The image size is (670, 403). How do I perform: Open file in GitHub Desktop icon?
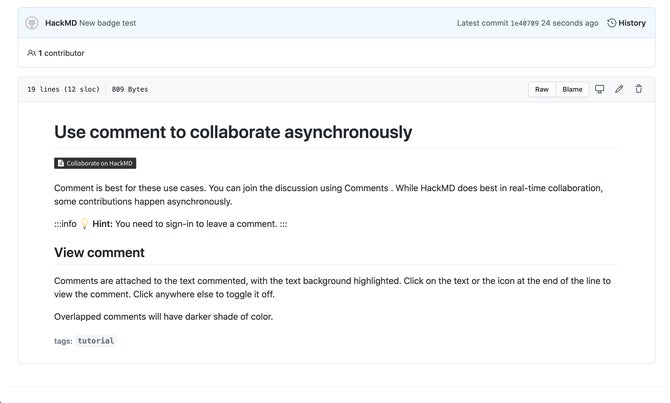(x=600, y=89)
